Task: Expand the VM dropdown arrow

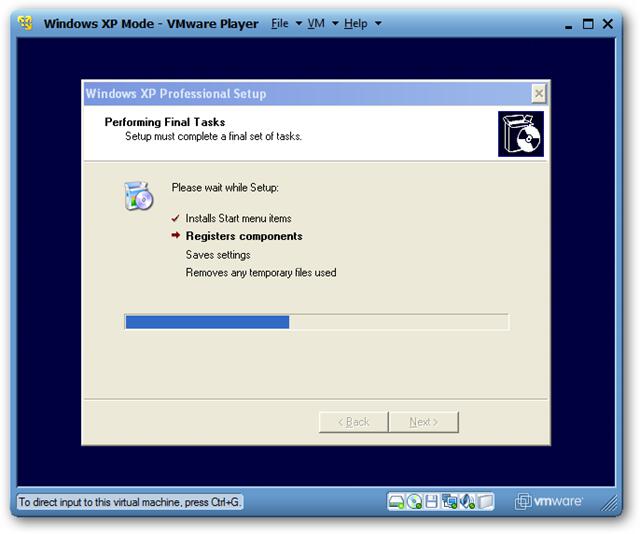Action: tap(335, 24)
